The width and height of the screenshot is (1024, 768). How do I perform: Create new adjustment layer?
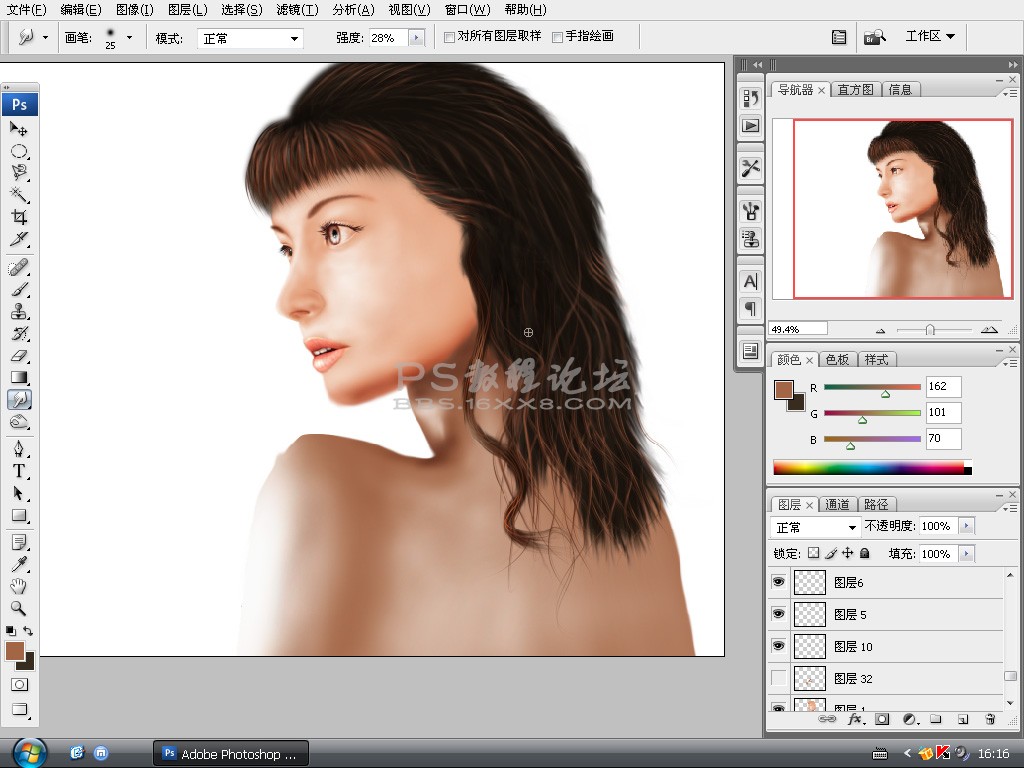910,719
